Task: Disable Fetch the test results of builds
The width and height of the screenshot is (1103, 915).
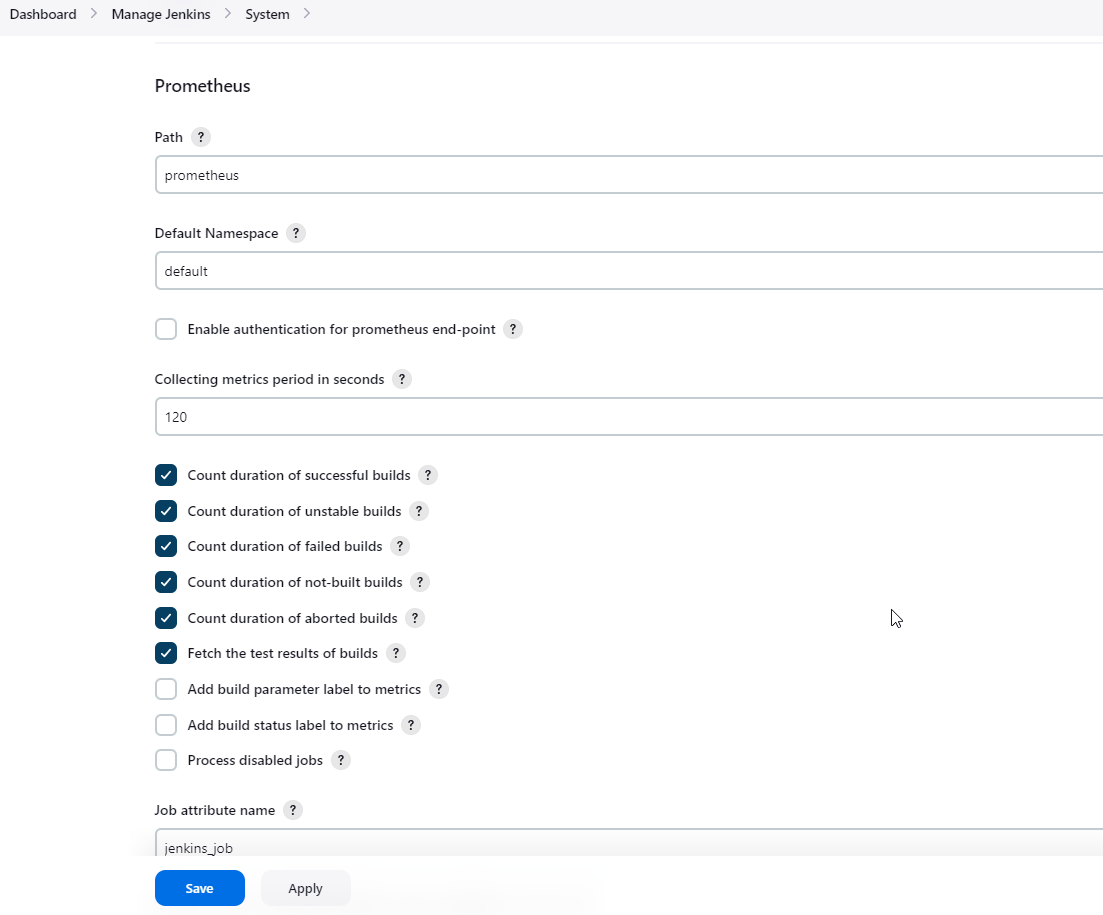Action: 166,653
